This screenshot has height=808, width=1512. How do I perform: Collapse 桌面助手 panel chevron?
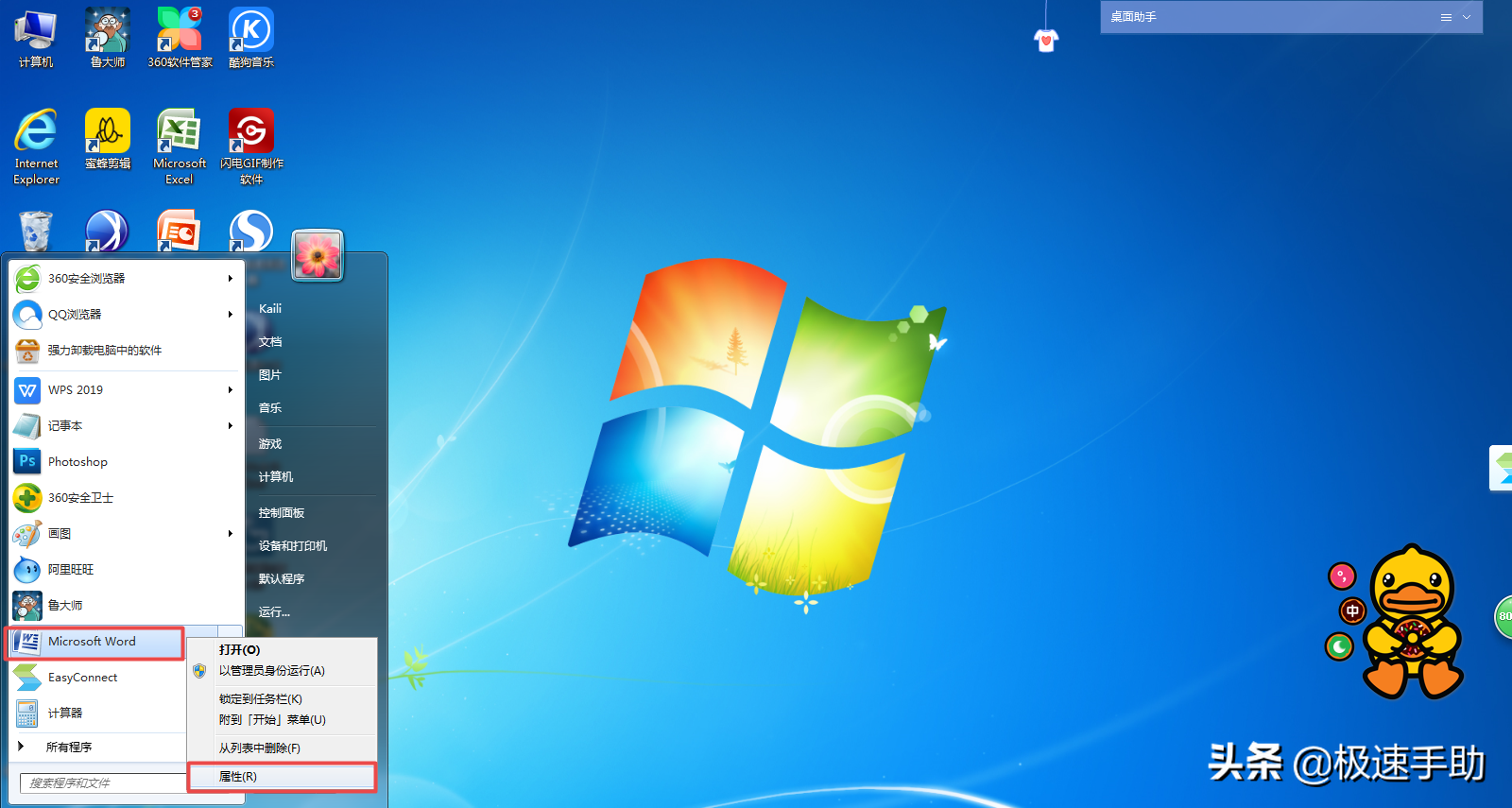tap(1467, 17)
